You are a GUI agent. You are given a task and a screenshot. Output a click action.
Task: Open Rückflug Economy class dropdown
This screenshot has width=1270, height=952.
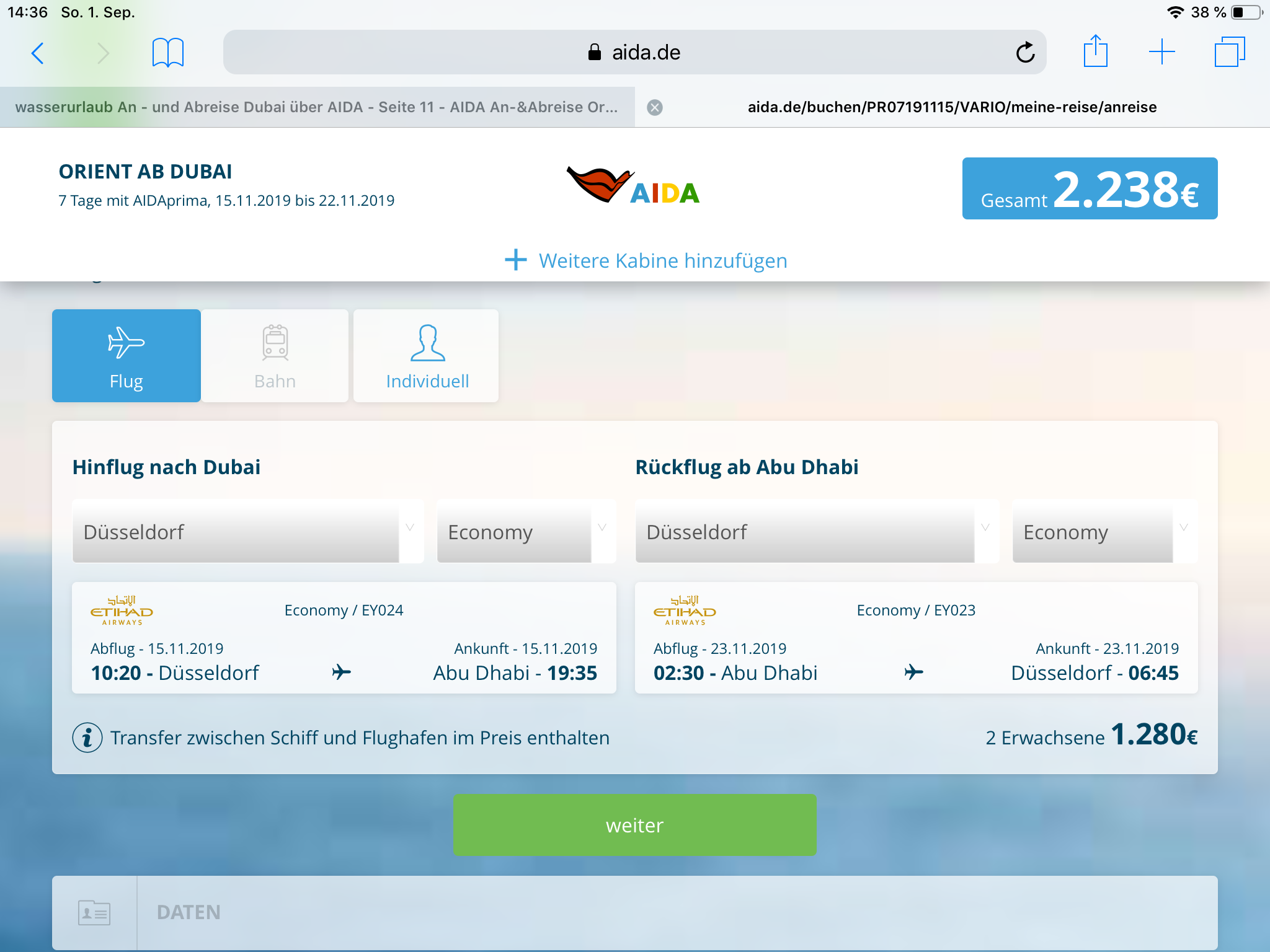[1104, 532]
